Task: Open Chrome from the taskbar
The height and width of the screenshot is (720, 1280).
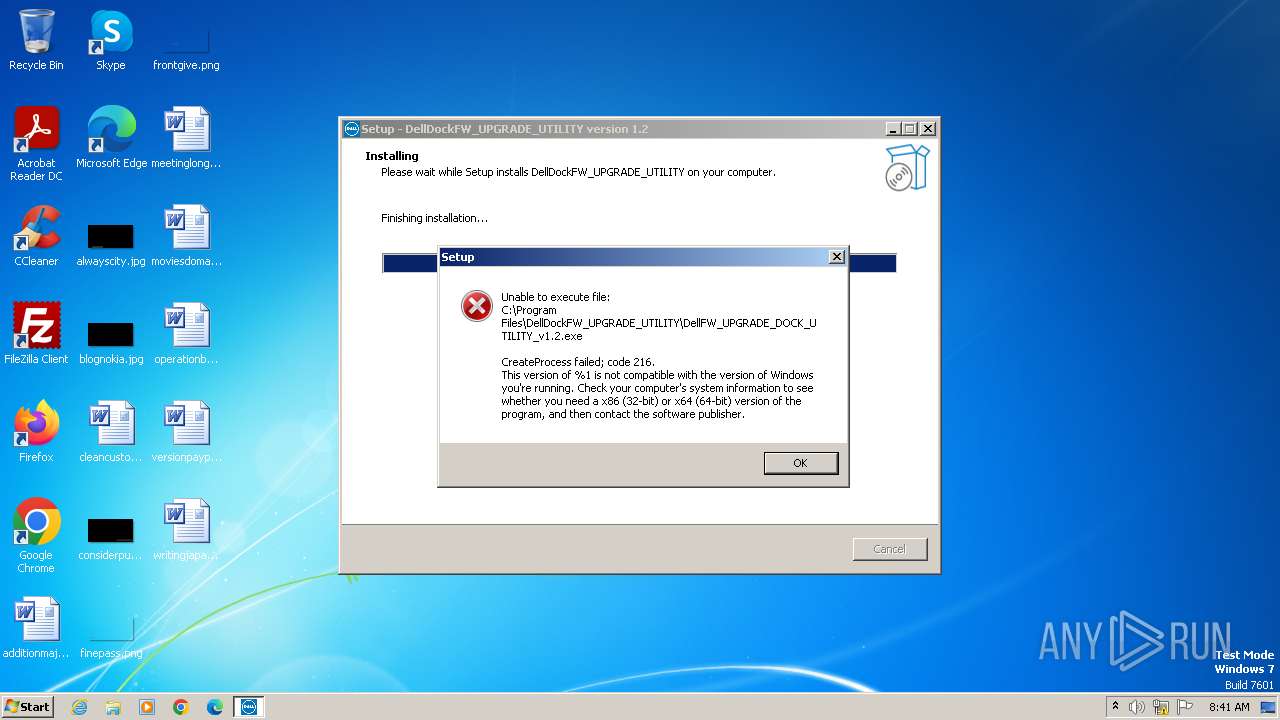Action: pos(181,707)
